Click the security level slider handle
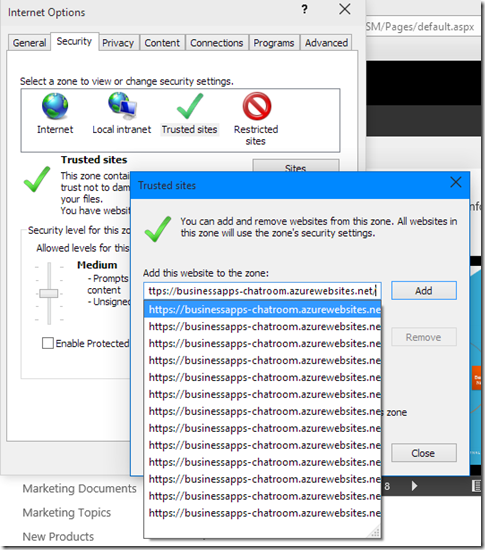This screenshot has width=485, height=550. pos(48,293)
